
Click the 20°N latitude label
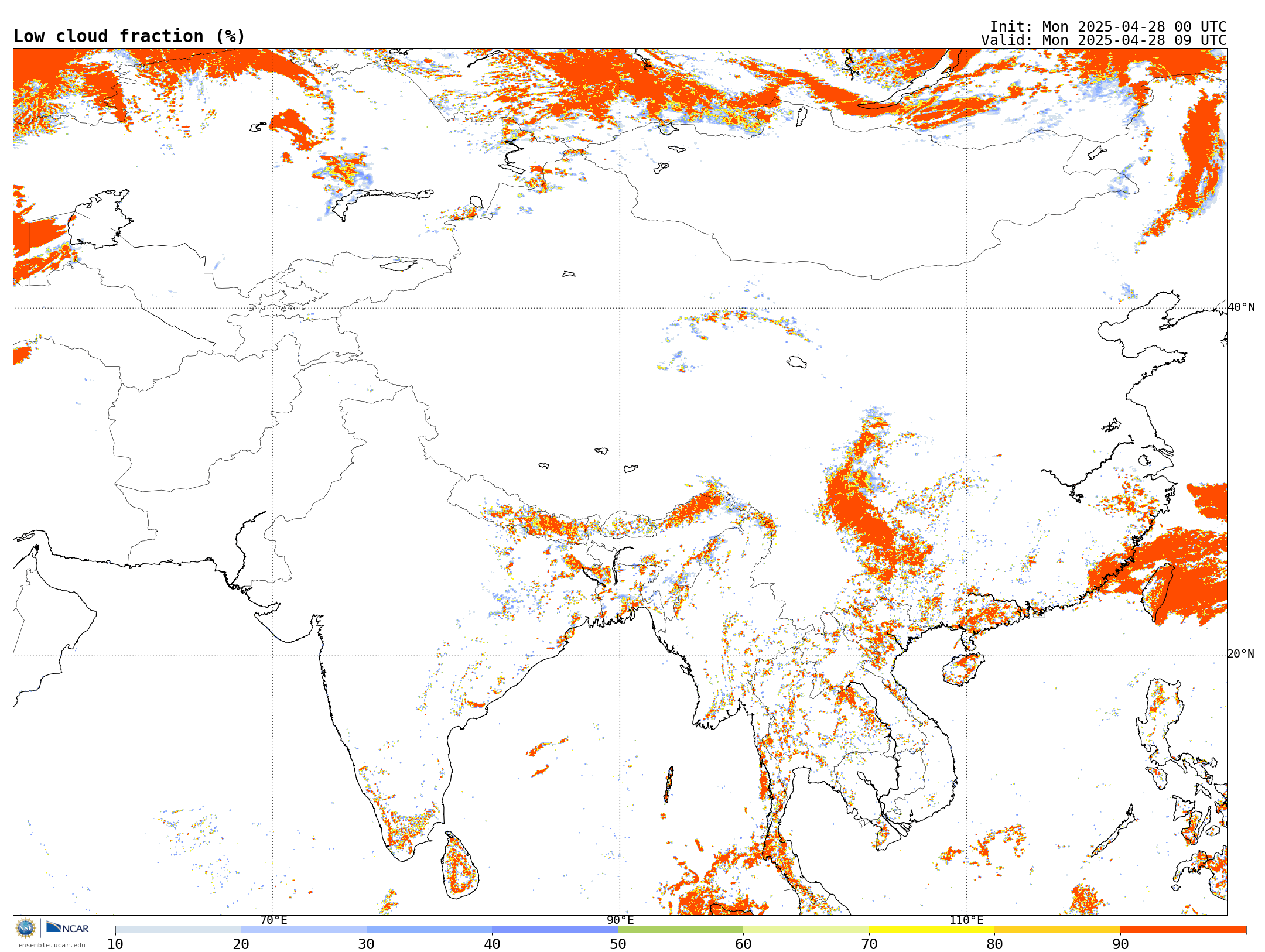[x=1241, y=654]
